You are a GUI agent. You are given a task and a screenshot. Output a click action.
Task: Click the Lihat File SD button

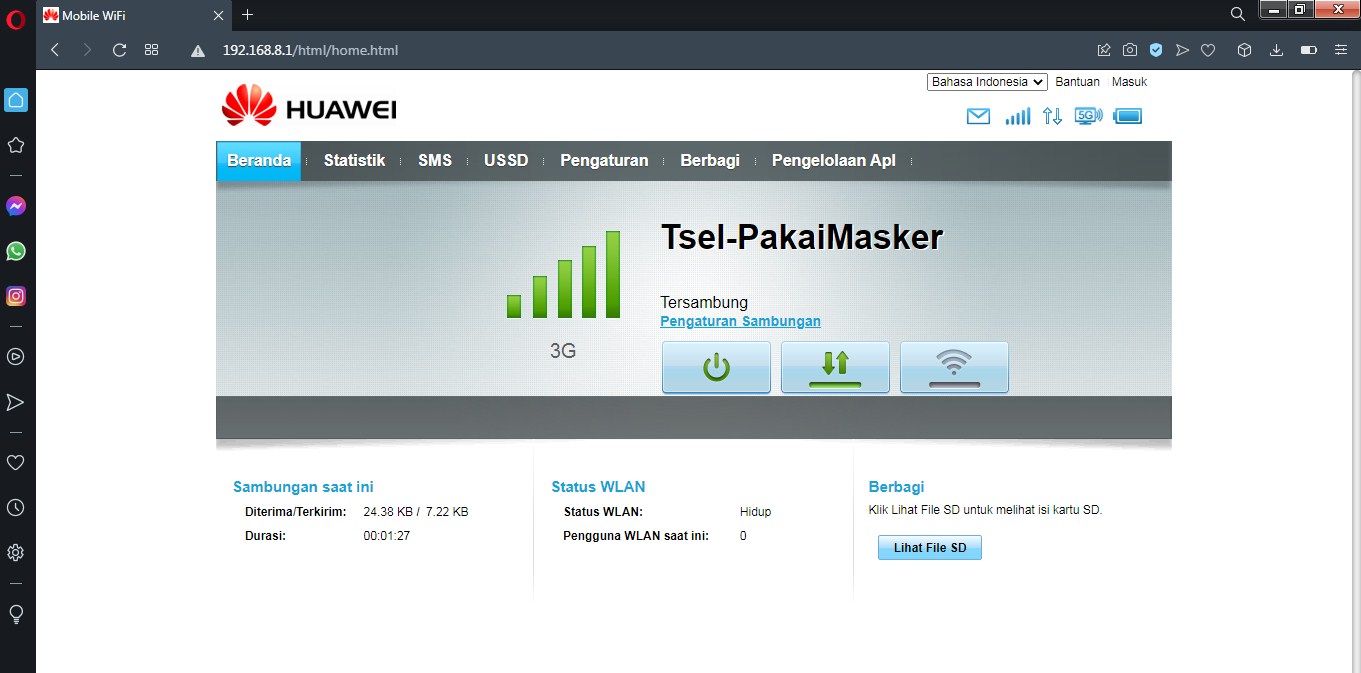930,548
